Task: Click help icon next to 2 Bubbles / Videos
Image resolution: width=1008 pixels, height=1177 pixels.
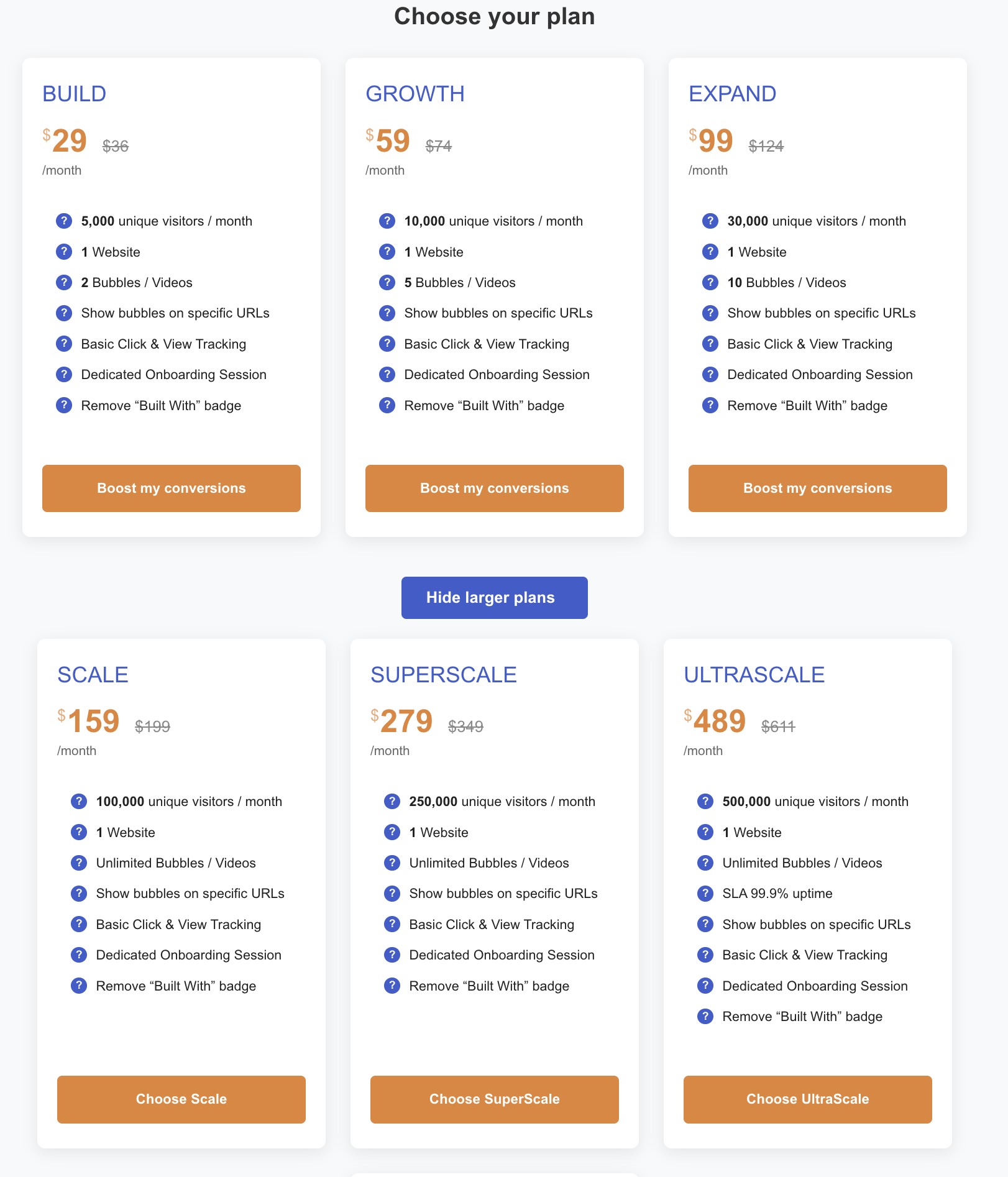Action: [x=64, y=282]
